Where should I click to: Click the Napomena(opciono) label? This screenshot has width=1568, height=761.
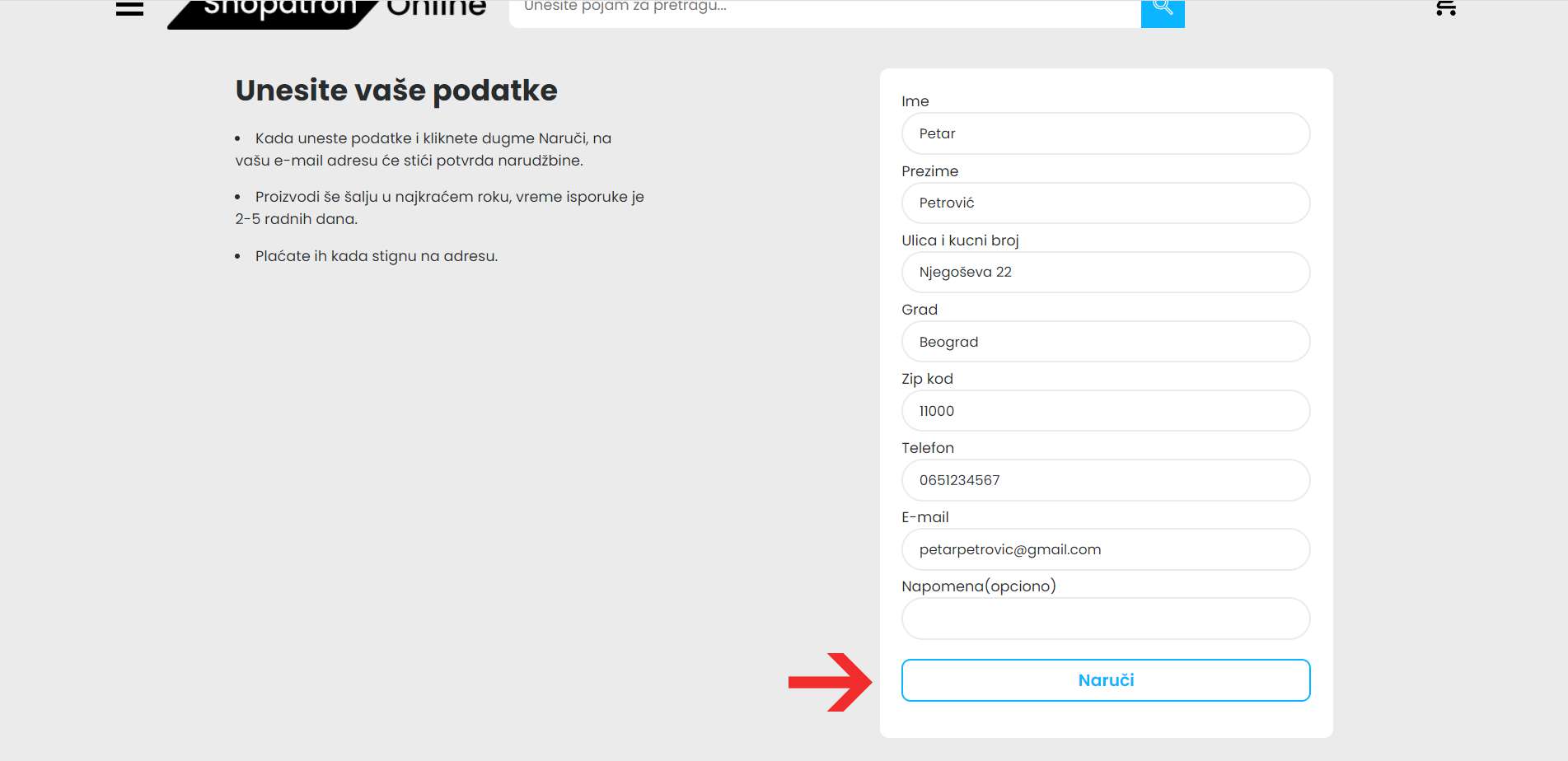(978, 586)
